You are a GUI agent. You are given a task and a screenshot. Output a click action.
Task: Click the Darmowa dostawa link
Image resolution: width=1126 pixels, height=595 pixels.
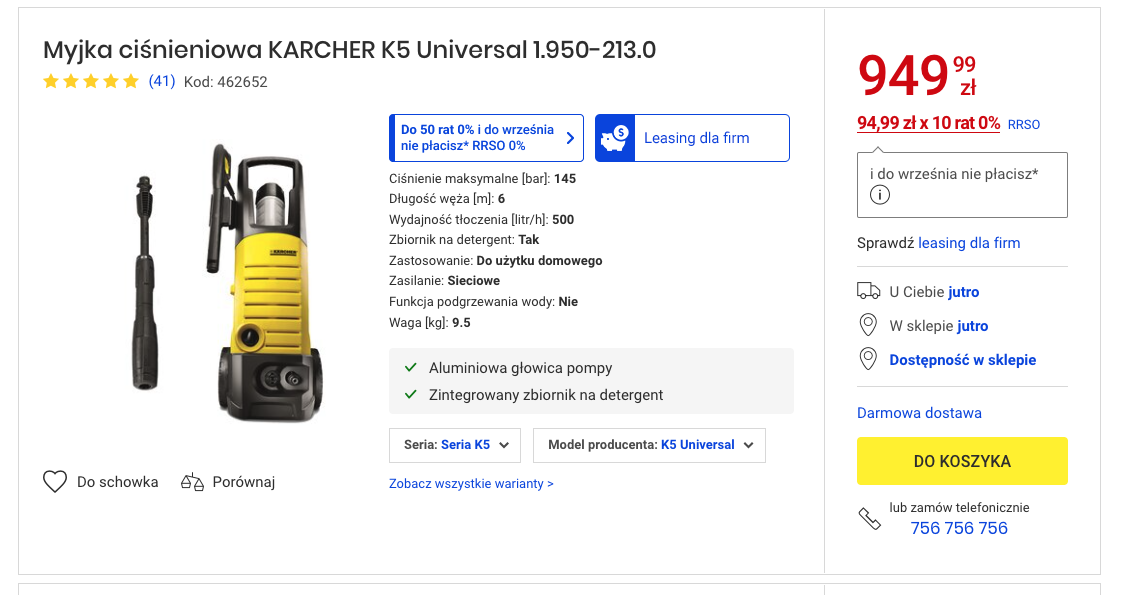919,413
